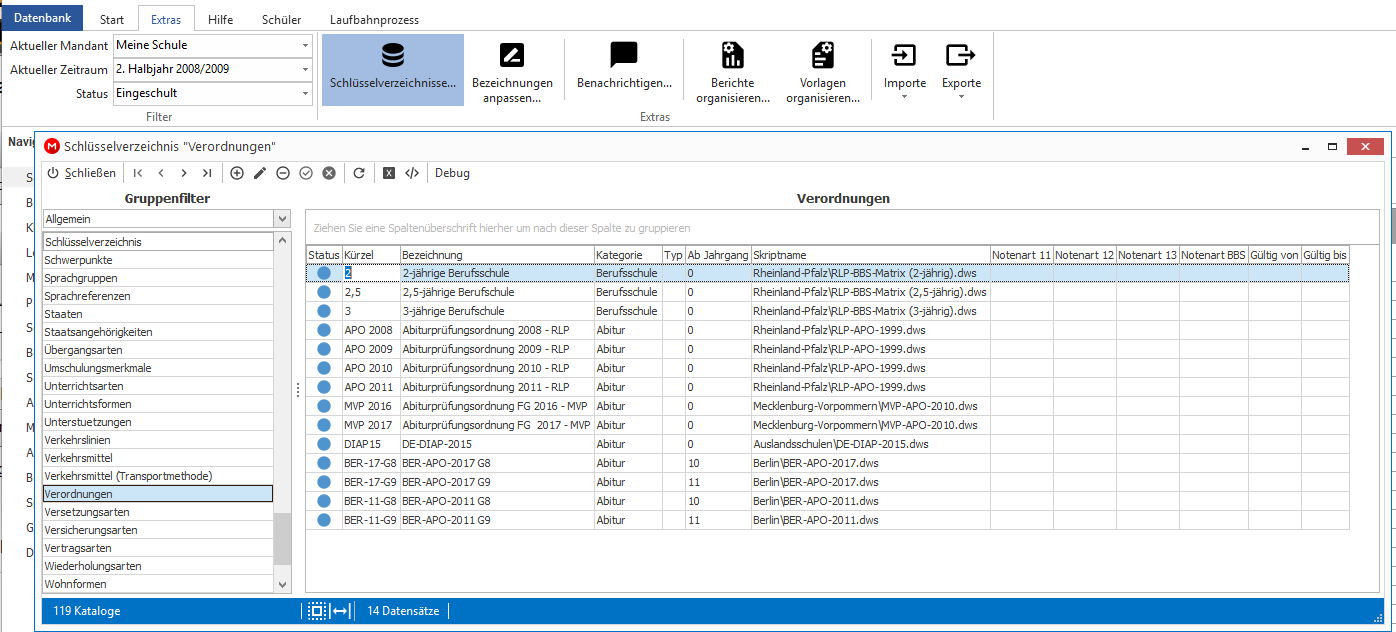Edit the record using pencil icon
Viewport: 1396px width, 632px height.
pyautogui.click(x=260, y=173)
